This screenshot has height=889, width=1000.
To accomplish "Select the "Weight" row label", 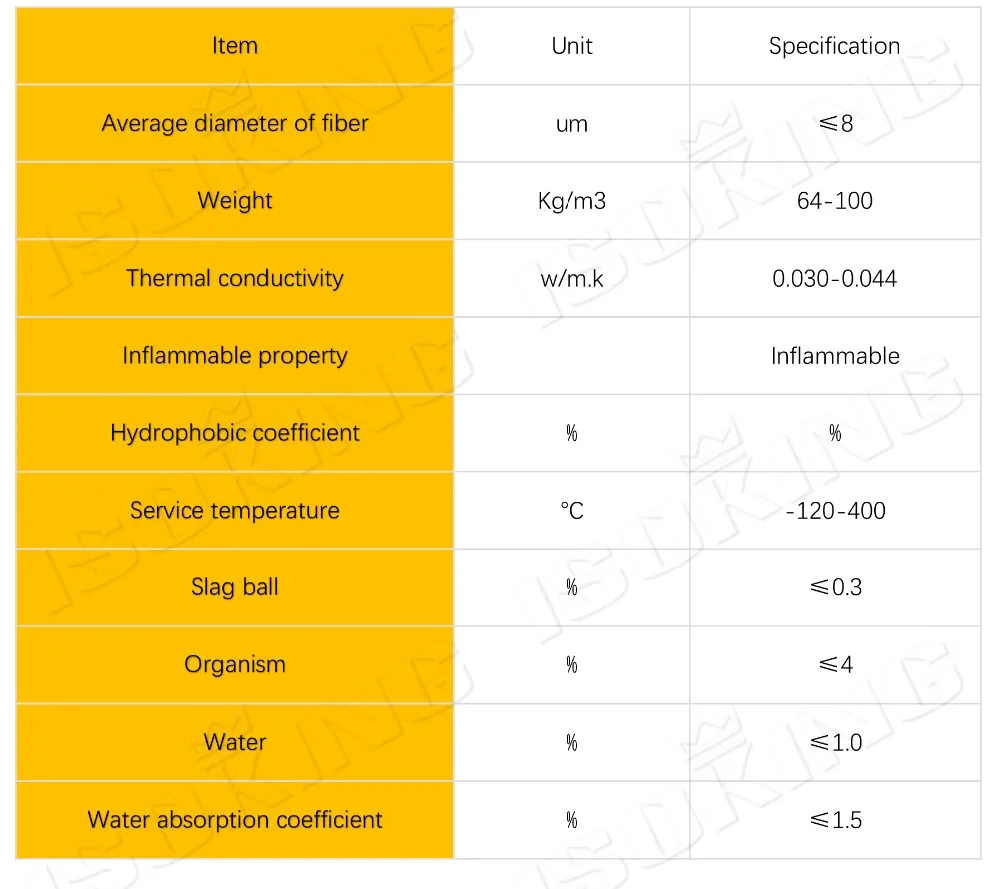I will pyautogui.click(x=235, y=201).
